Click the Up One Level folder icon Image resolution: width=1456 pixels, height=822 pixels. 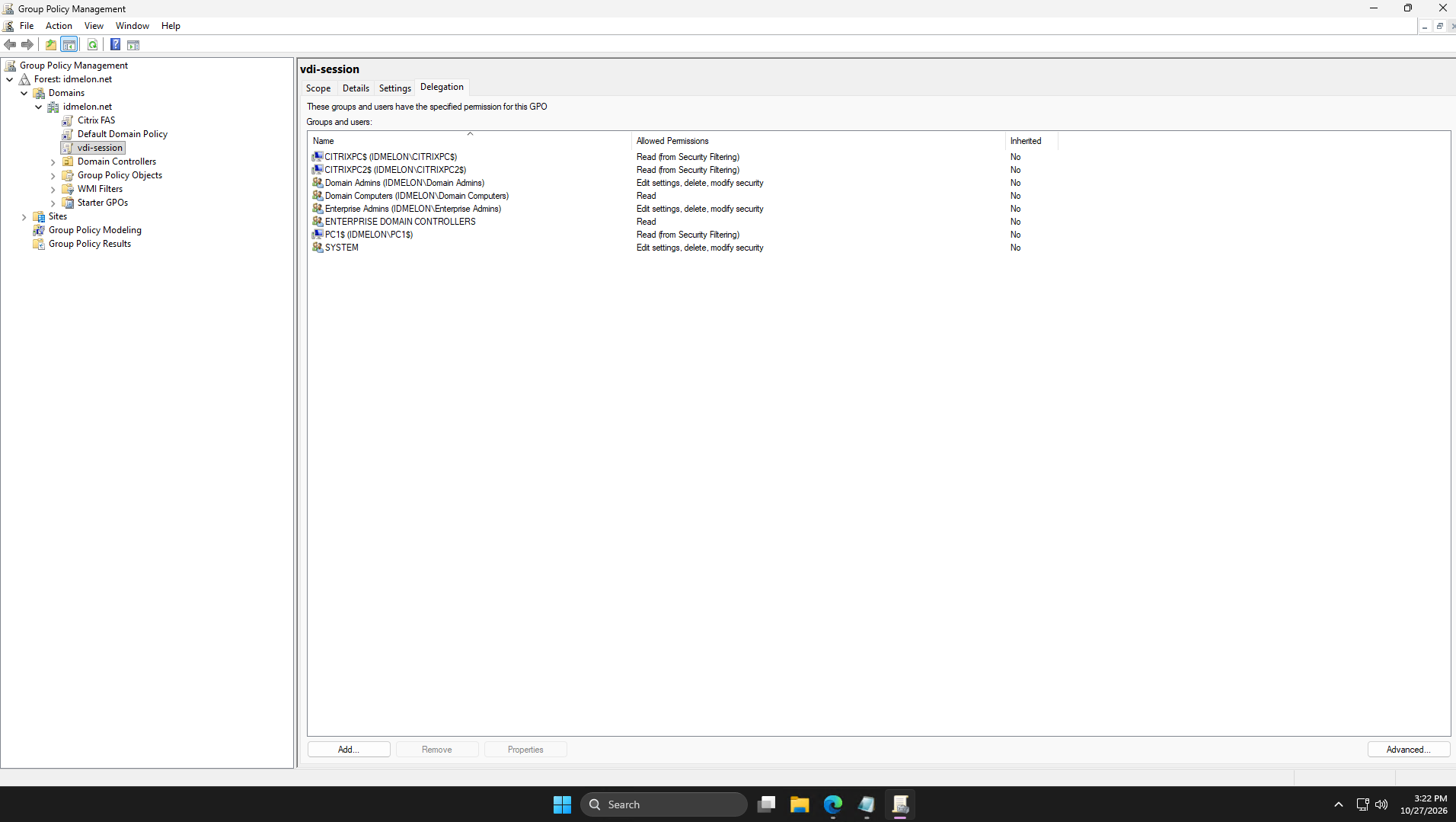click(x=51, y=45)
